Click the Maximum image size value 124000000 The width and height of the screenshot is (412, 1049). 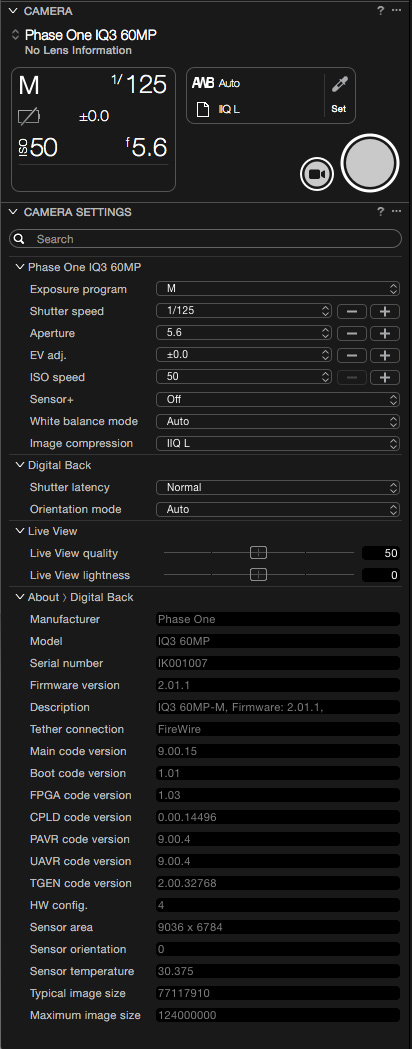click(x=278, y=1016)
